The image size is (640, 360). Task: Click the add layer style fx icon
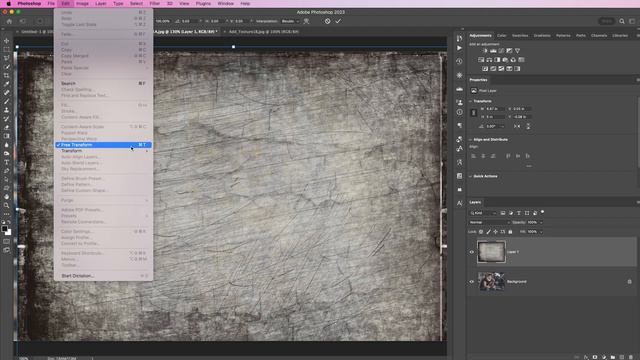pos(586,357)
